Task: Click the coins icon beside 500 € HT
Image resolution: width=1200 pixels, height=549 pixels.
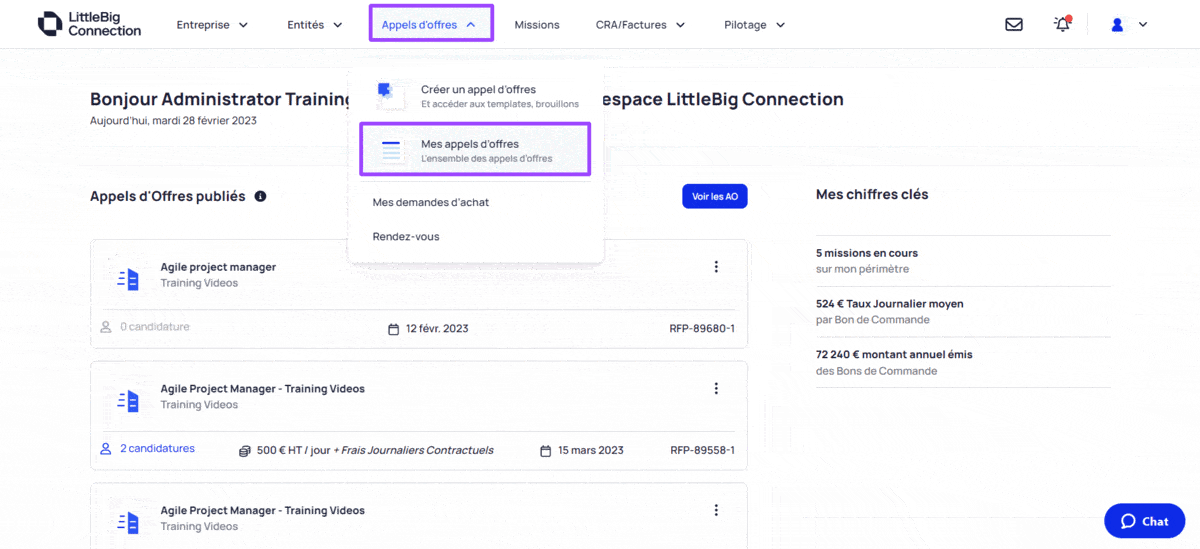Action: click(245, 450)
